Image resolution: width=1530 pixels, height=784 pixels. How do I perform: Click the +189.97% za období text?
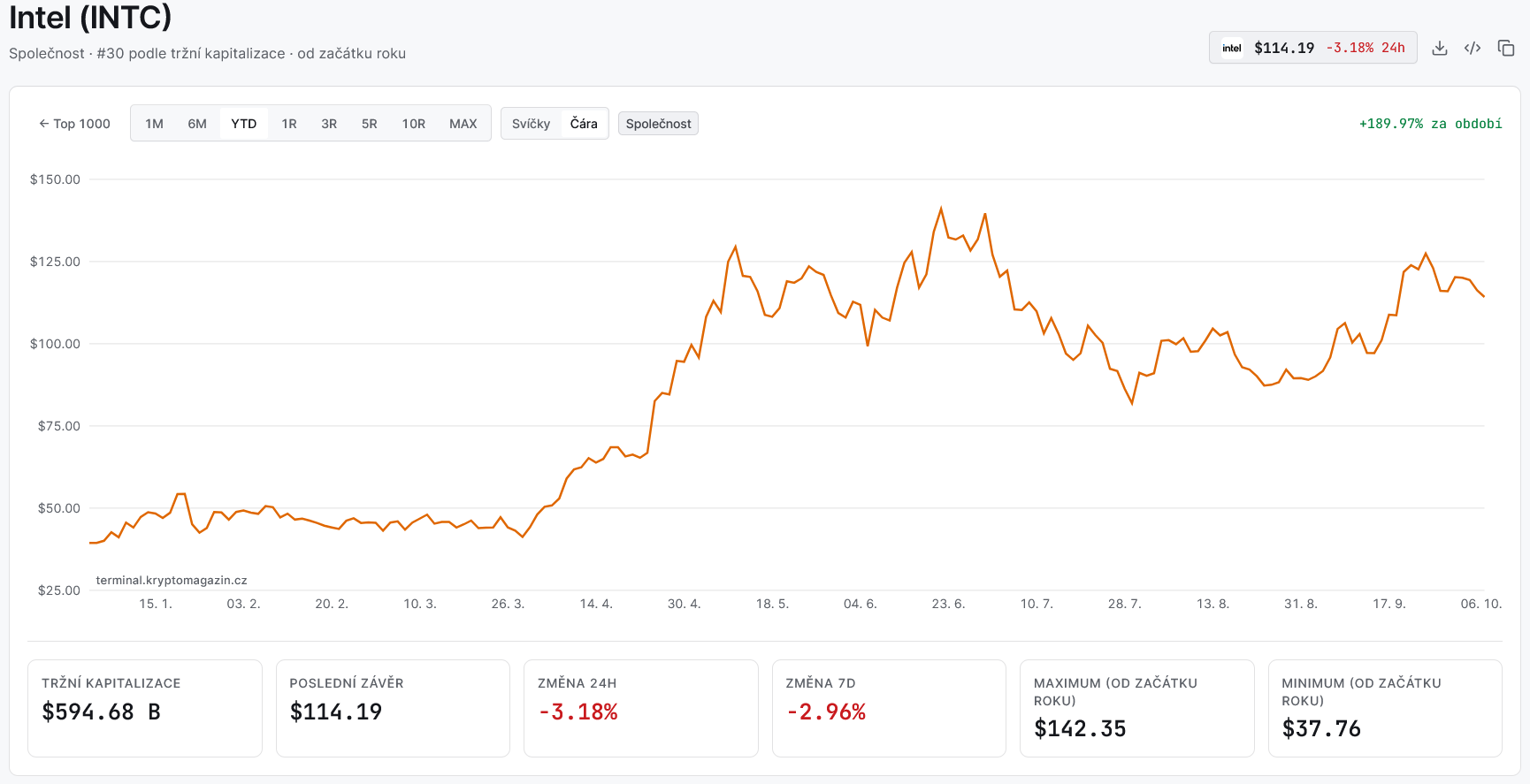1430,124
